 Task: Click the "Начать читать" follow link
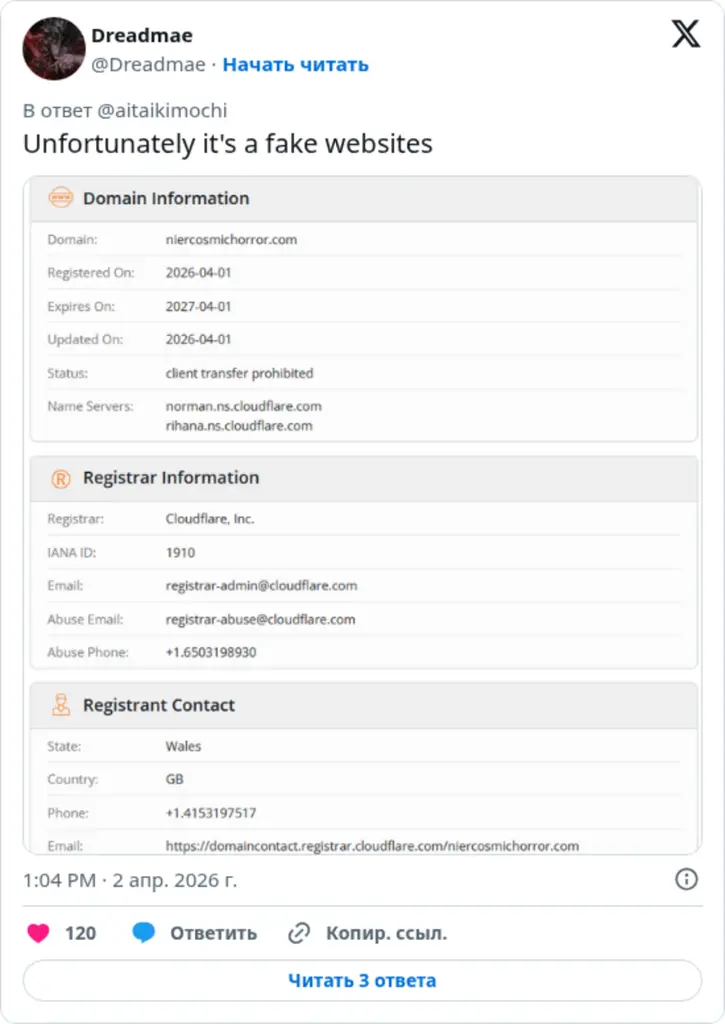[x=295, y=65]
